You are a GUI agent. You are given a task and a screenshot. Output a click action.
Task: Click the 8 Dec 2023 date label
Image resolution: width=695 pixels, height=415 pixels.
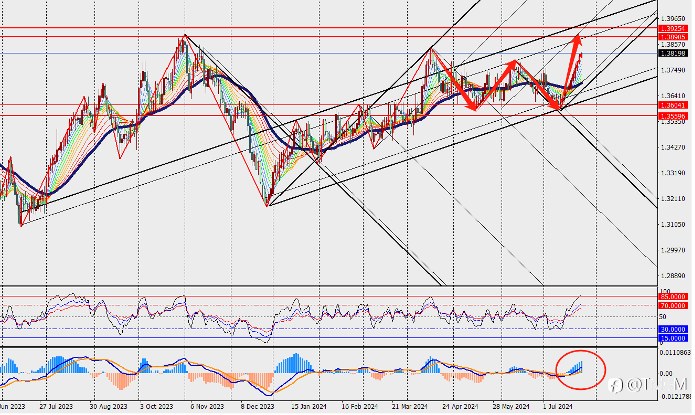(x=258, y=406)
